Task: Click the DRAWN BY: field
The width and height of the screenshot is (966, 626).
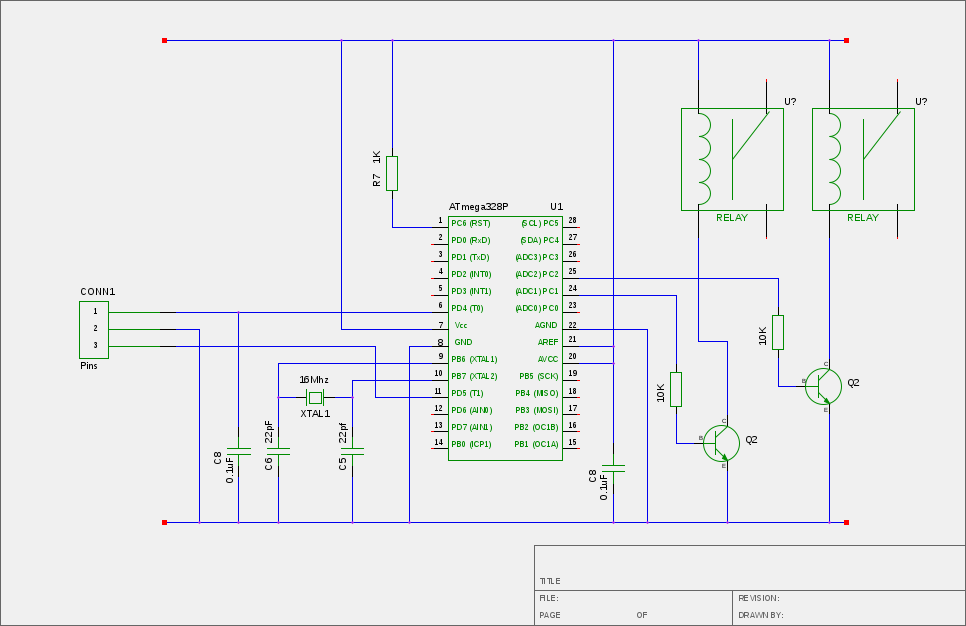Action: tap(761, 615)
